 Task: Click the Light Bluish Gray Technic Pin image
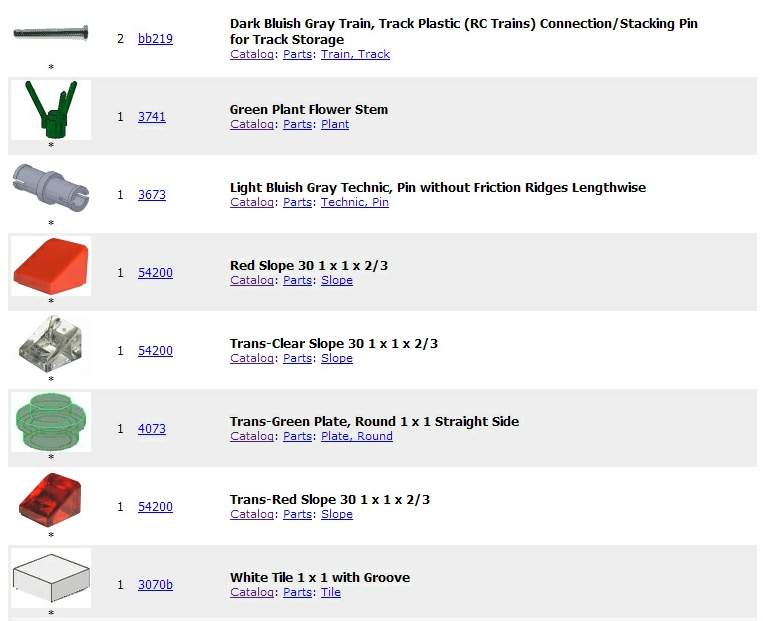pyautogui.click(x=50, y=187)
